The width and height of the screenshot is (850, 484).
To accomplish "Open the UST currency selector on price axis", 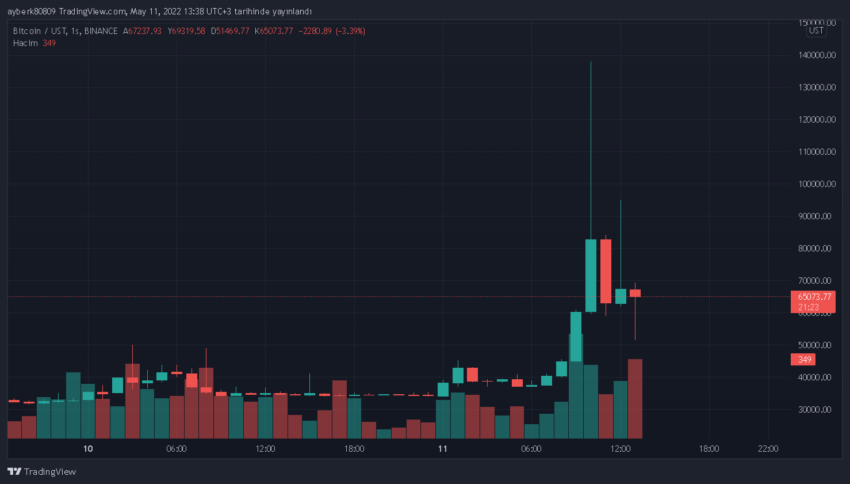I will (816, 31).
